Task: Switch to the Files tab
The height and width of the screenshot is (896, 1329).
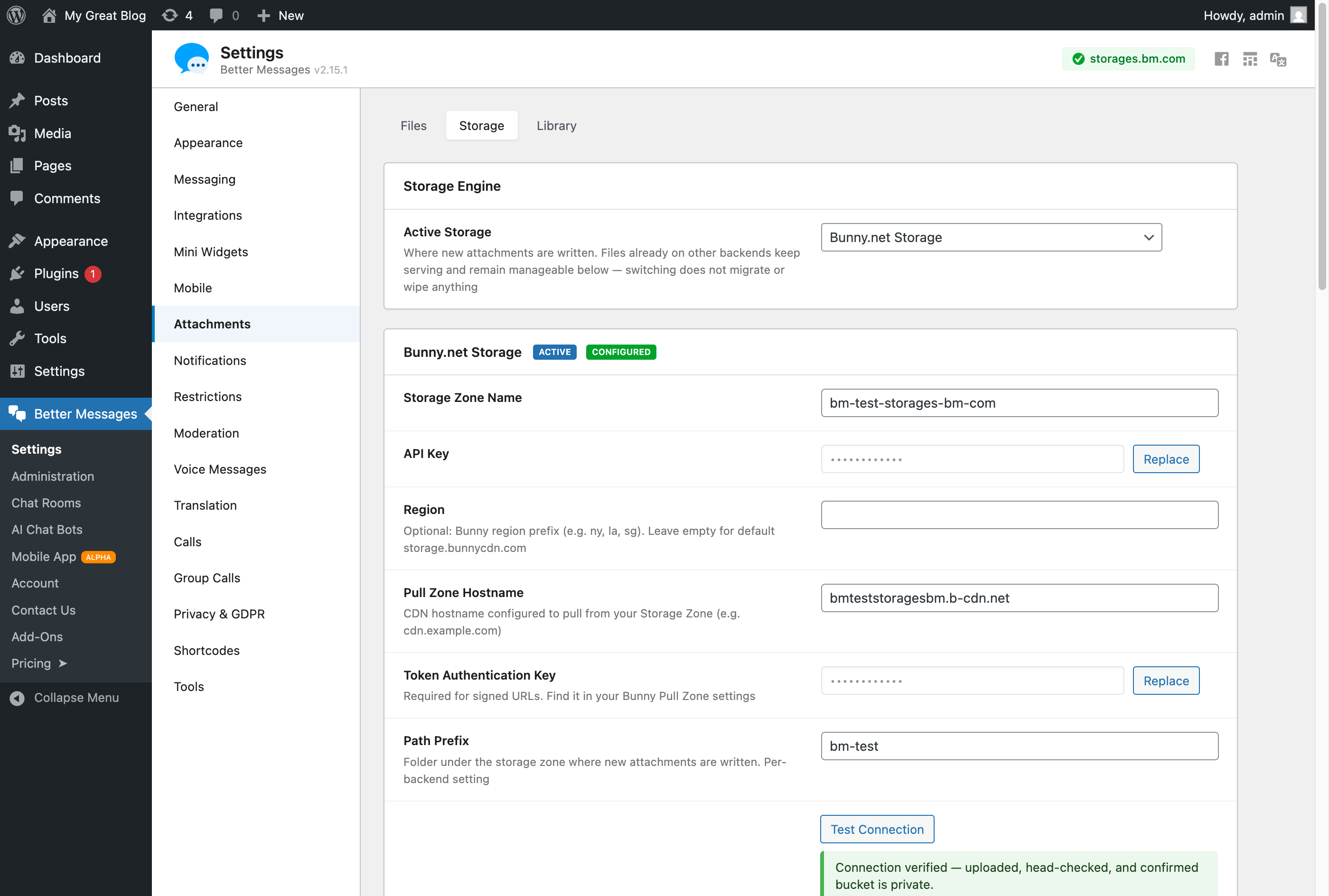Action: point(414,126)
